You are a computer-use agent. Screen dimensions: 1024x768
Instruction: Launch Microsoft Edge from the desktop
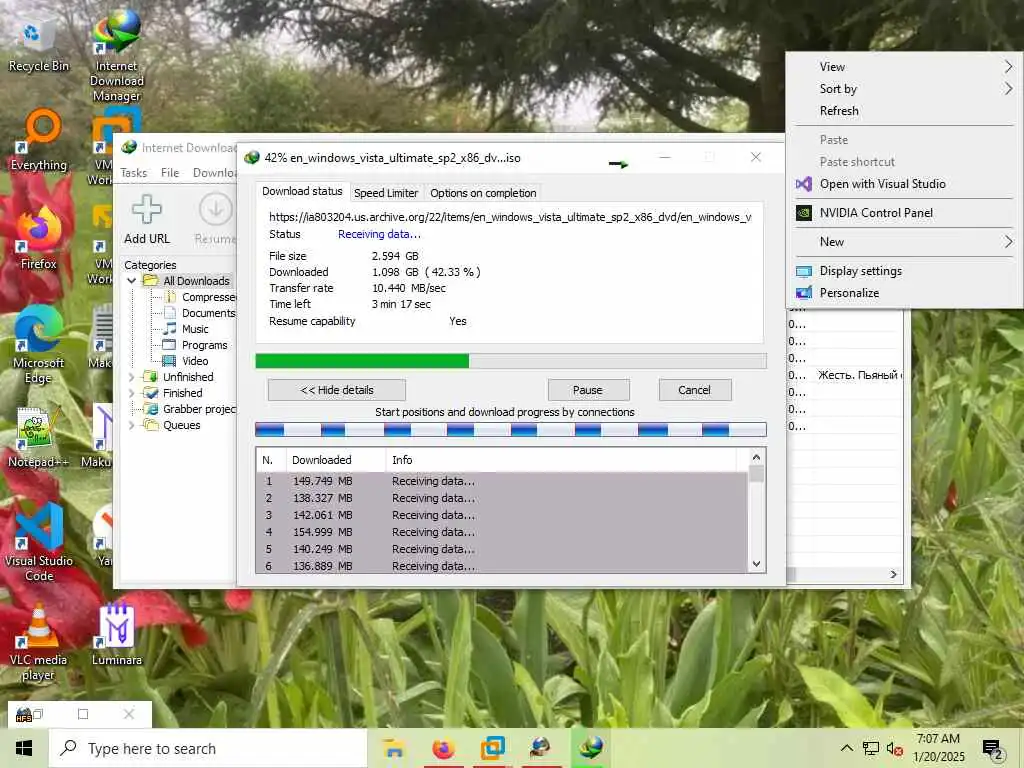[x=39, y=345]
